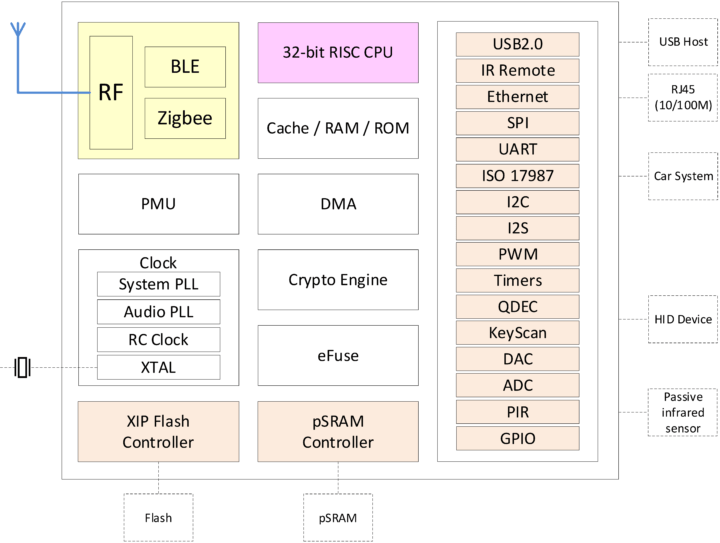Select the Audio PLL clock entry

tap(158, 312)
